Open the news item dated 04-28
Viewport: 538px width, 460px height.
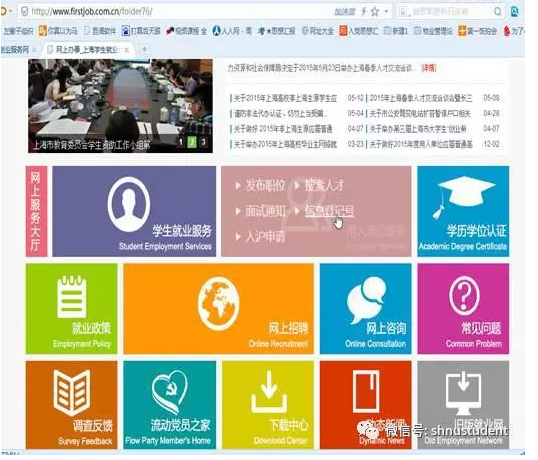pyautogui.click(x=419, y=113)
